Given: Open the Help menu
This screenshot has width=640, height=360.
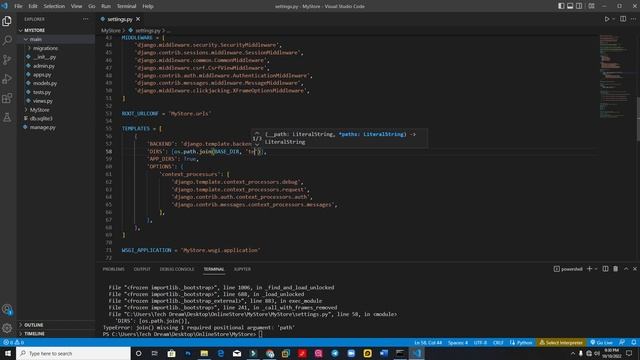Looking at the screenshot, I should click(x=148, y=6).
